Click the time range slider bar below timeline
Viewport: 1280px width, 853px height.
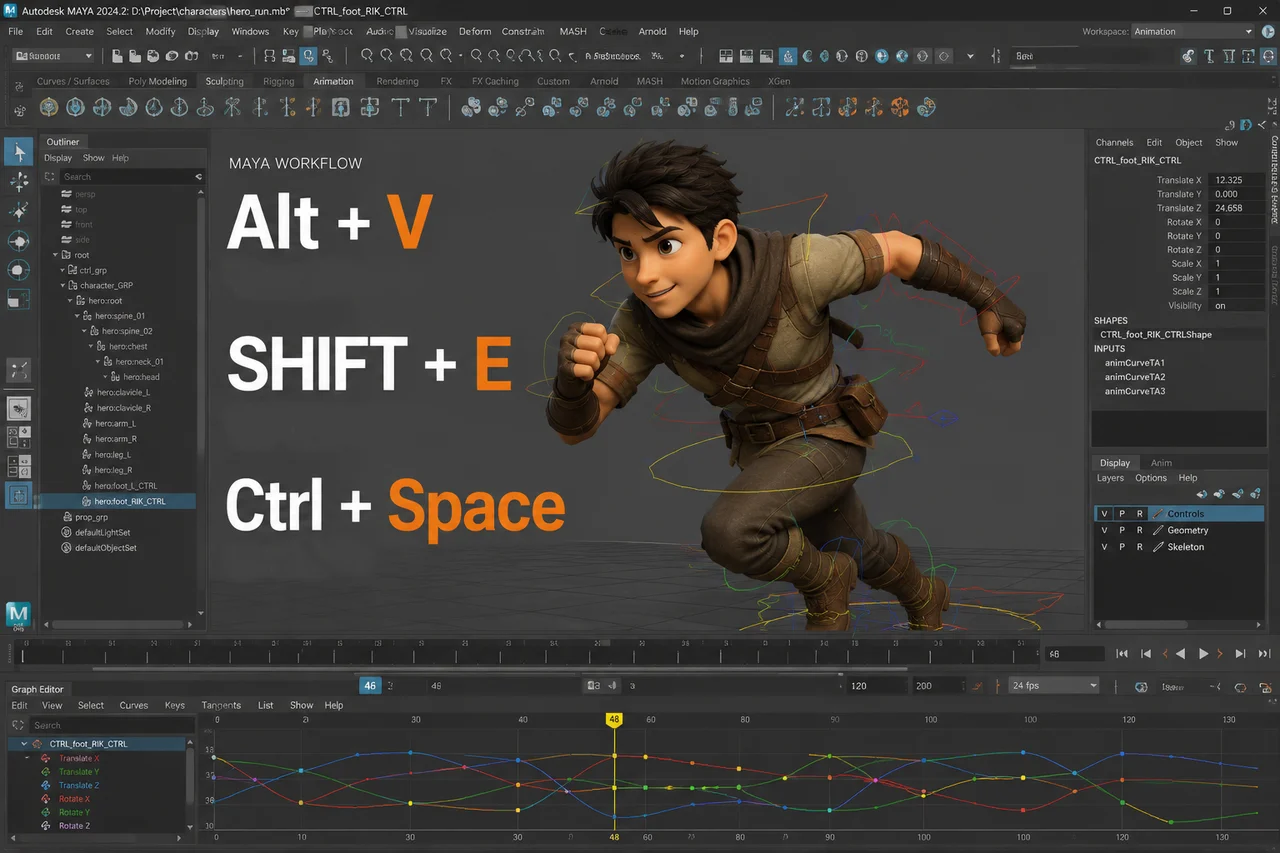pyautogui.click(x=500, y=669)
